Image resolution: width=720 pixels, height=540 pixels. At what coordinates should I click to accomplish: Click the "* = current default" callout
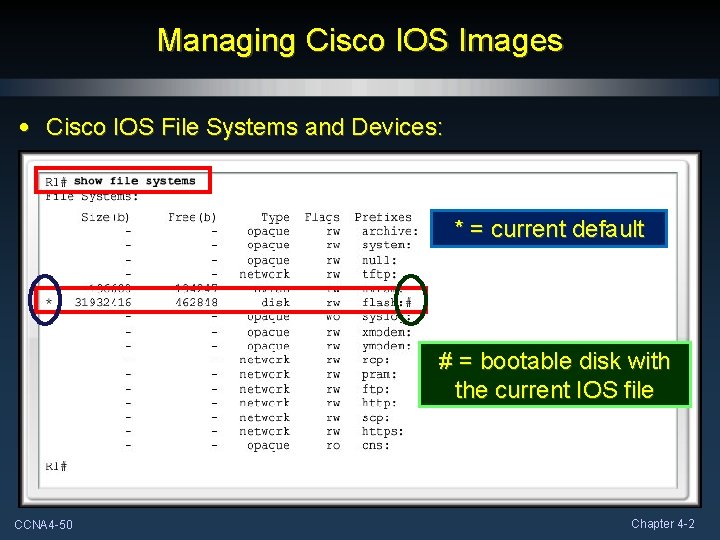click(549, 229)
